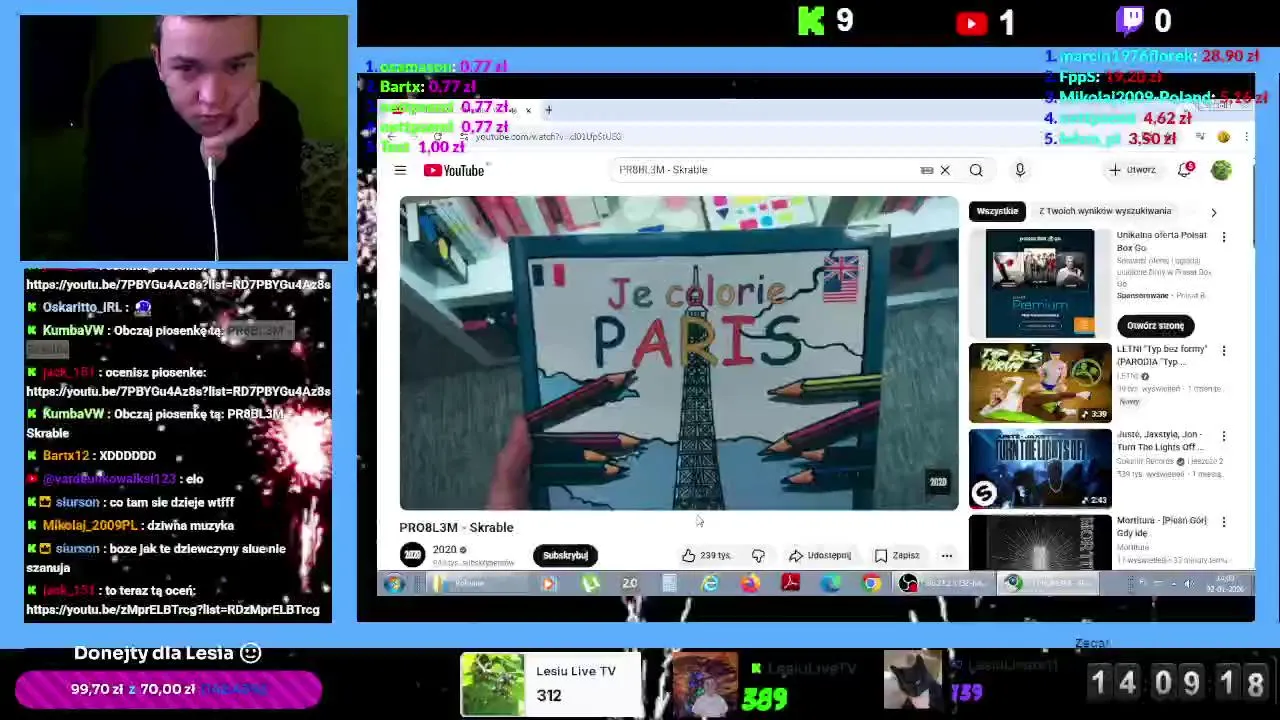Click the taskbar volume speaker icon
The width and height of the screenshot is (1280, 720).
1189,584
